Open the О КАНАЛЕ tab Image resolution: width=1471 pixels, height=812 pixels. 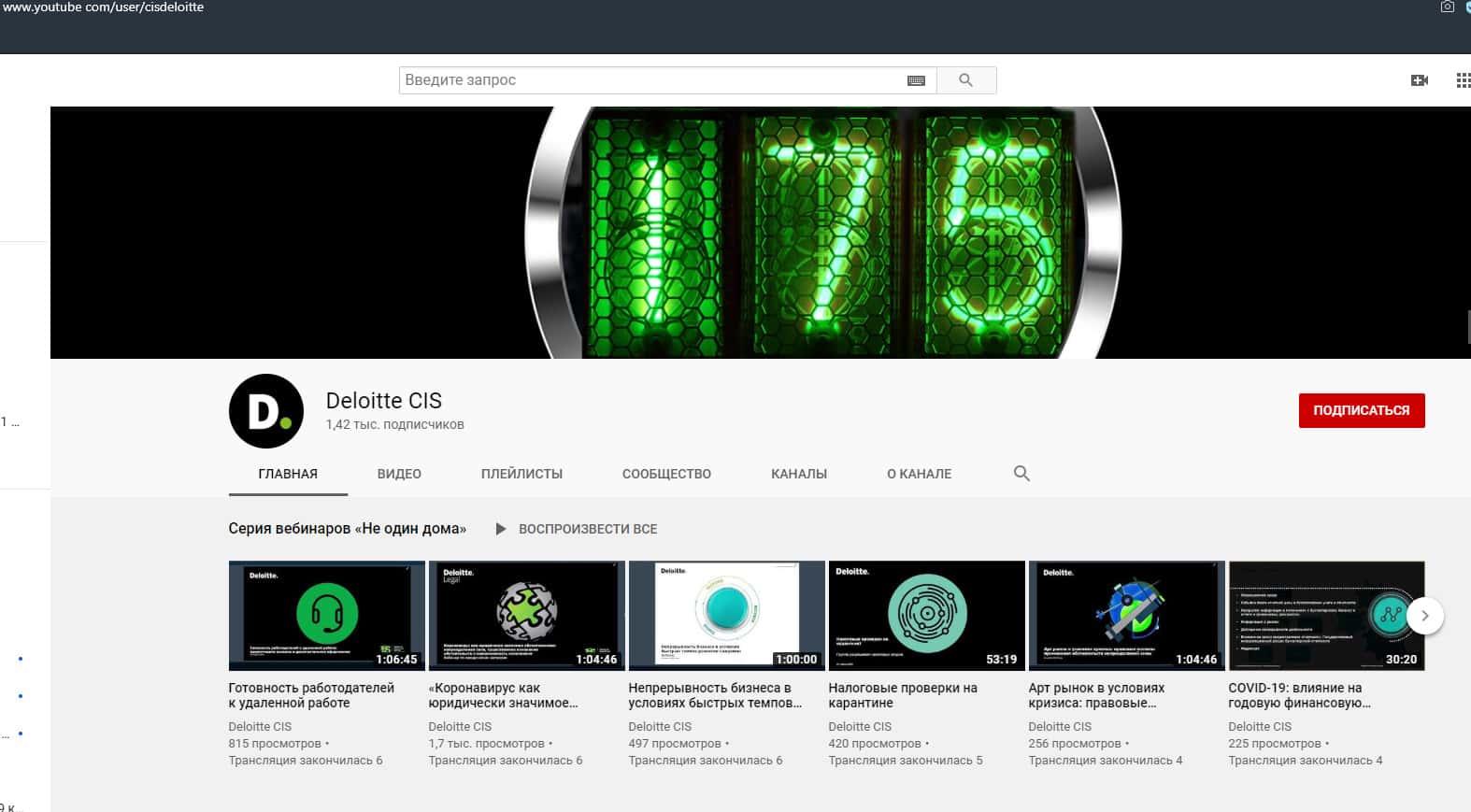point(919,474)
